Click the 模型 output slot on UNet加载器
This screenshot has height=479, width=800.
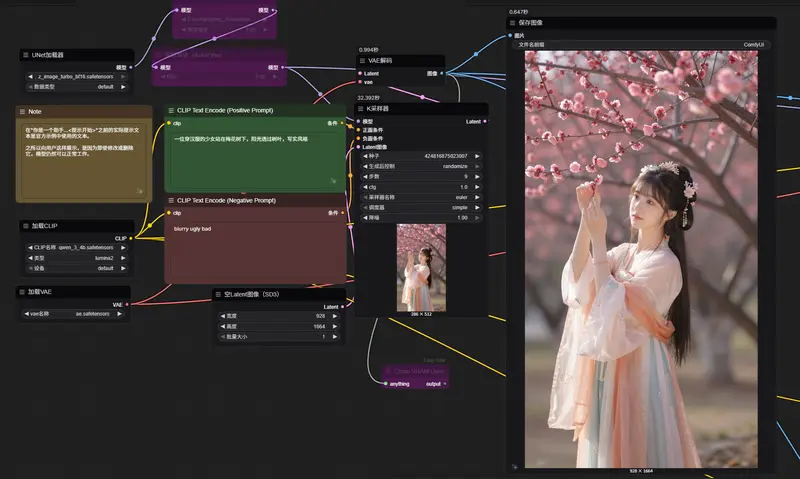click(131, 67)
